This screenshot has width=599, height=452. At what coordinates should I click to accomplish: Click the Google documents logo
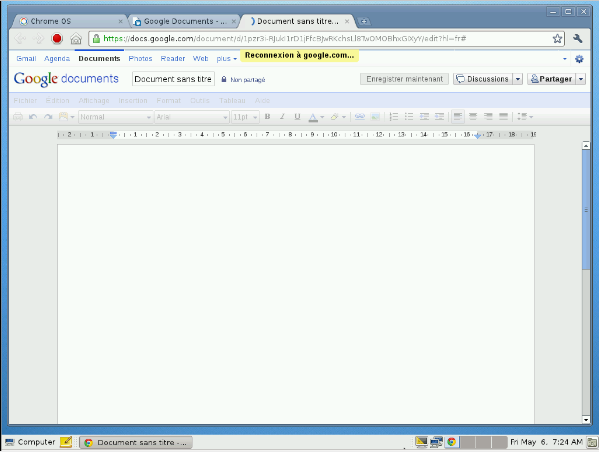[66, 79]
